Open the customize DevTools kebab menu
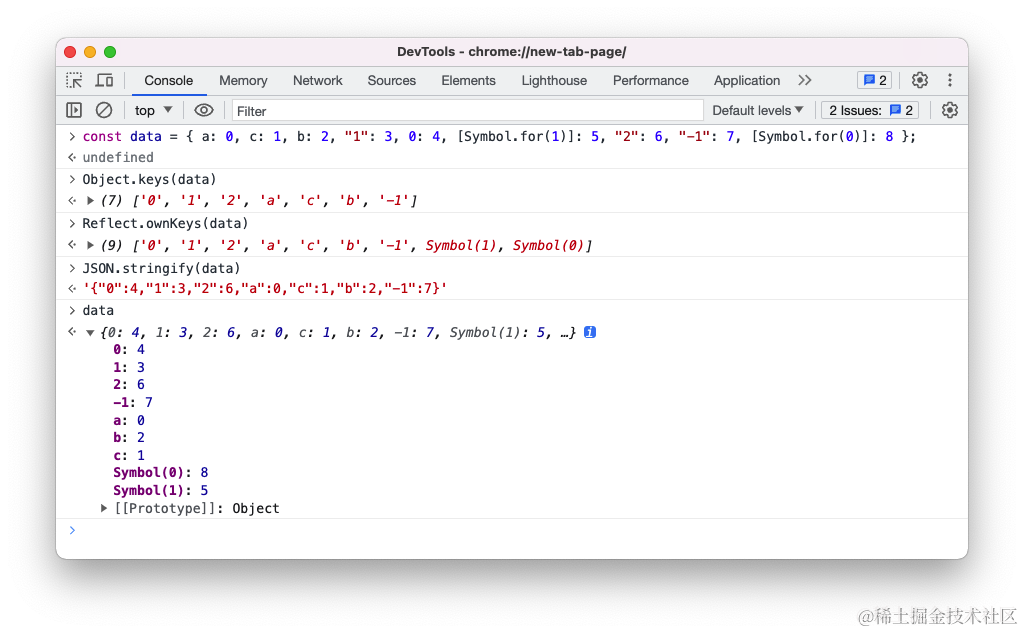Image resolution: width=1024 pixels, height=633 pixels. (x=950, y=80)
